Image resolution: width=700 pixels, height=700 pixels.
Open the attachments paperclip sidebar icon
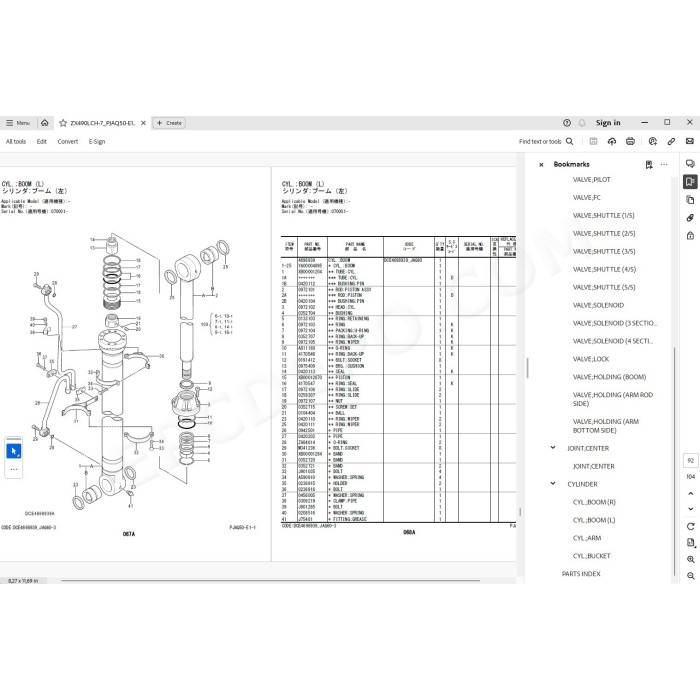(x=690, y=217)
